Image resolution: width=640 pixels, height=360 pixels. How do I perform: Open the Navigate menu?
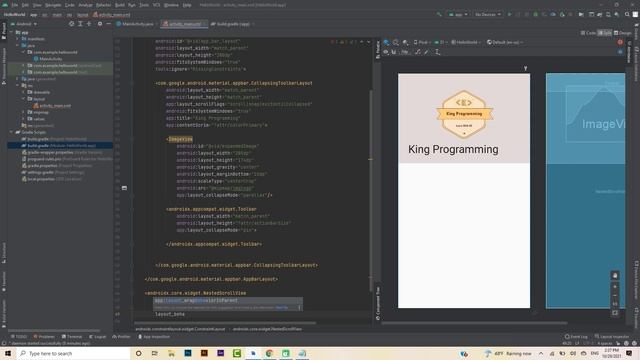coord(53,5)
